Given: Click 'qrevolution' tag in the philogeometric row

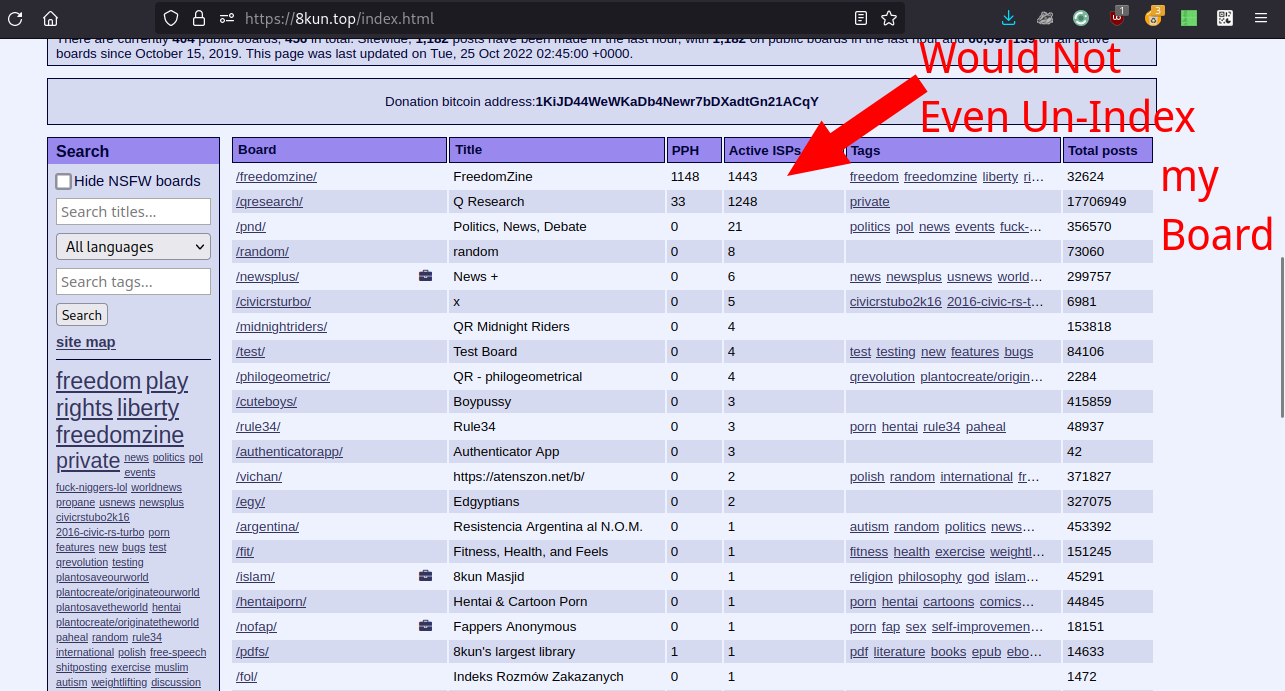Looking at the screenshot, I should pos(882,377).
